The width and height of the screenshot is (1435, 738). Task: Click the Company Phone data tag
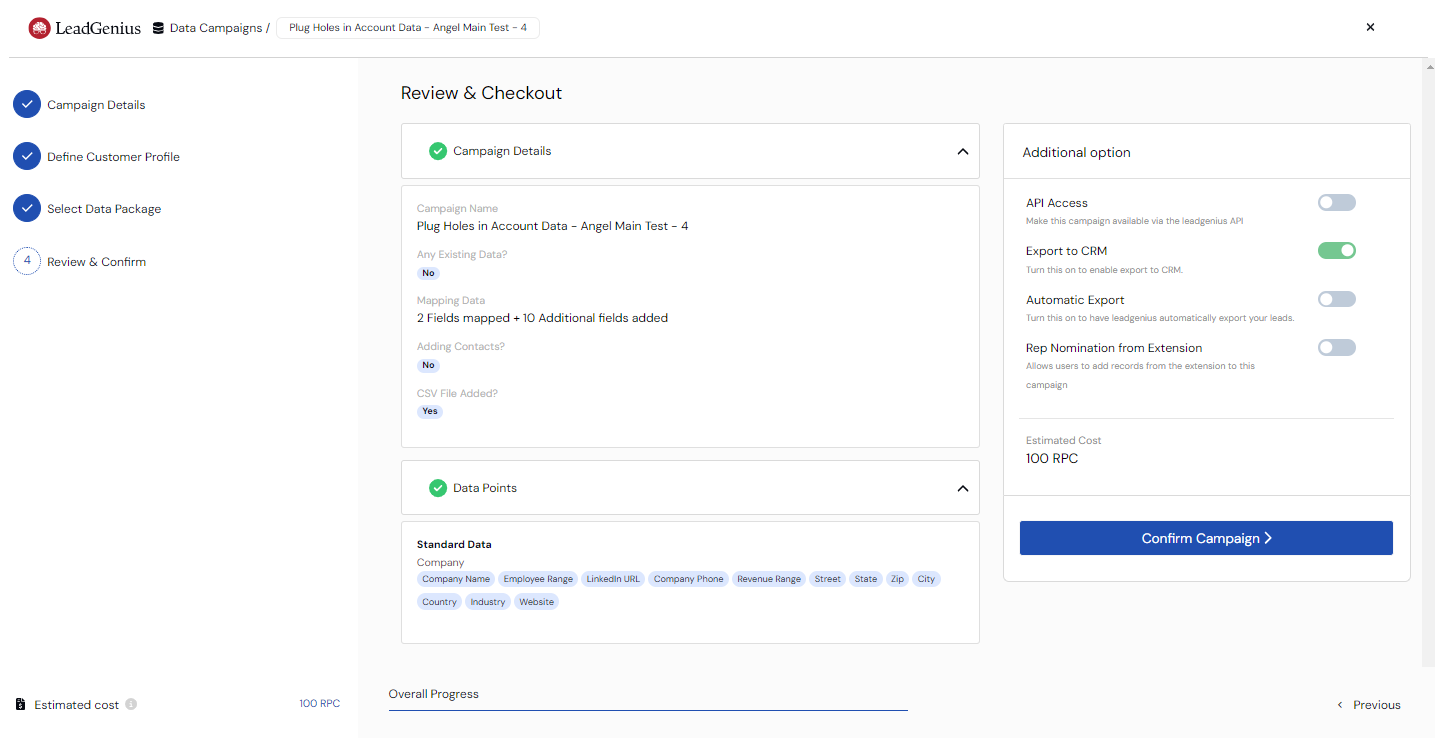coord(688,579)
